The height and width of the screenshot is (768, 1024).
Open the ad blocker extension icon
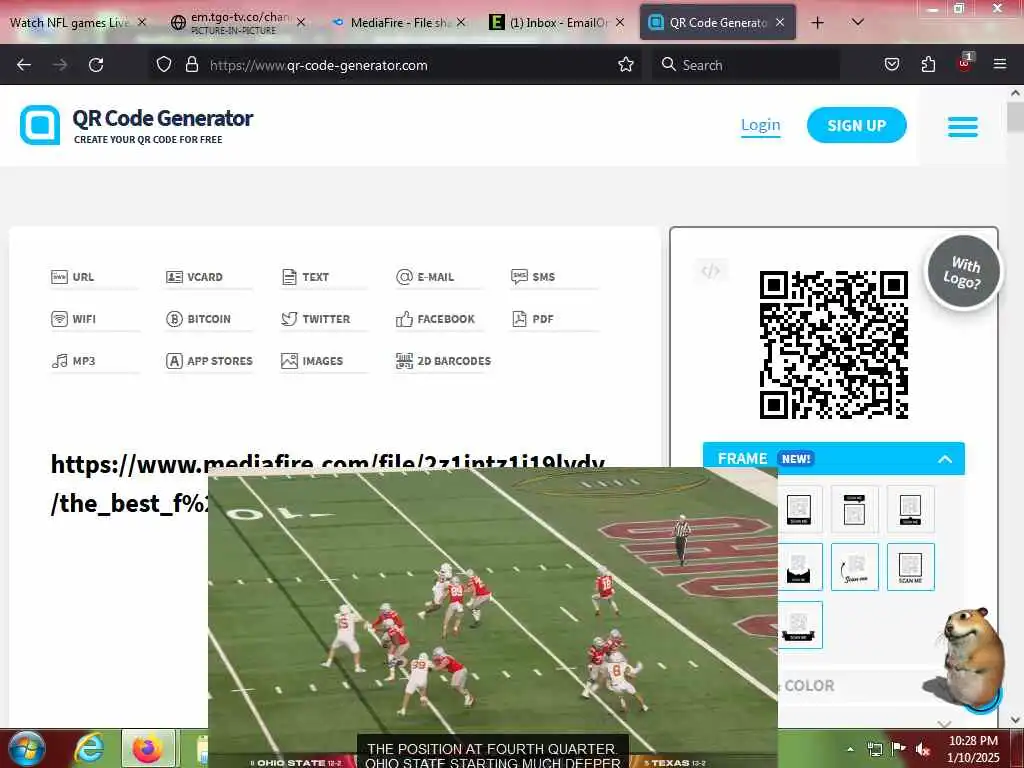coord(964,63)
